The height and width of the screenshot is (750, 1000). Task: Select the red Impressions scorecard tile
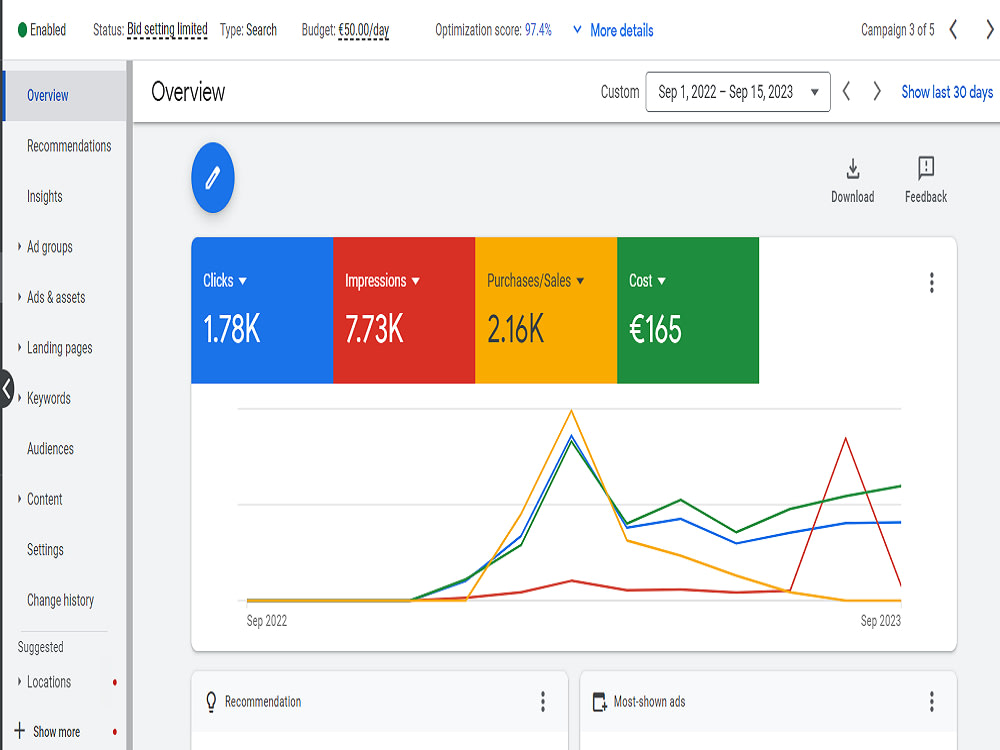click(404, 311)
